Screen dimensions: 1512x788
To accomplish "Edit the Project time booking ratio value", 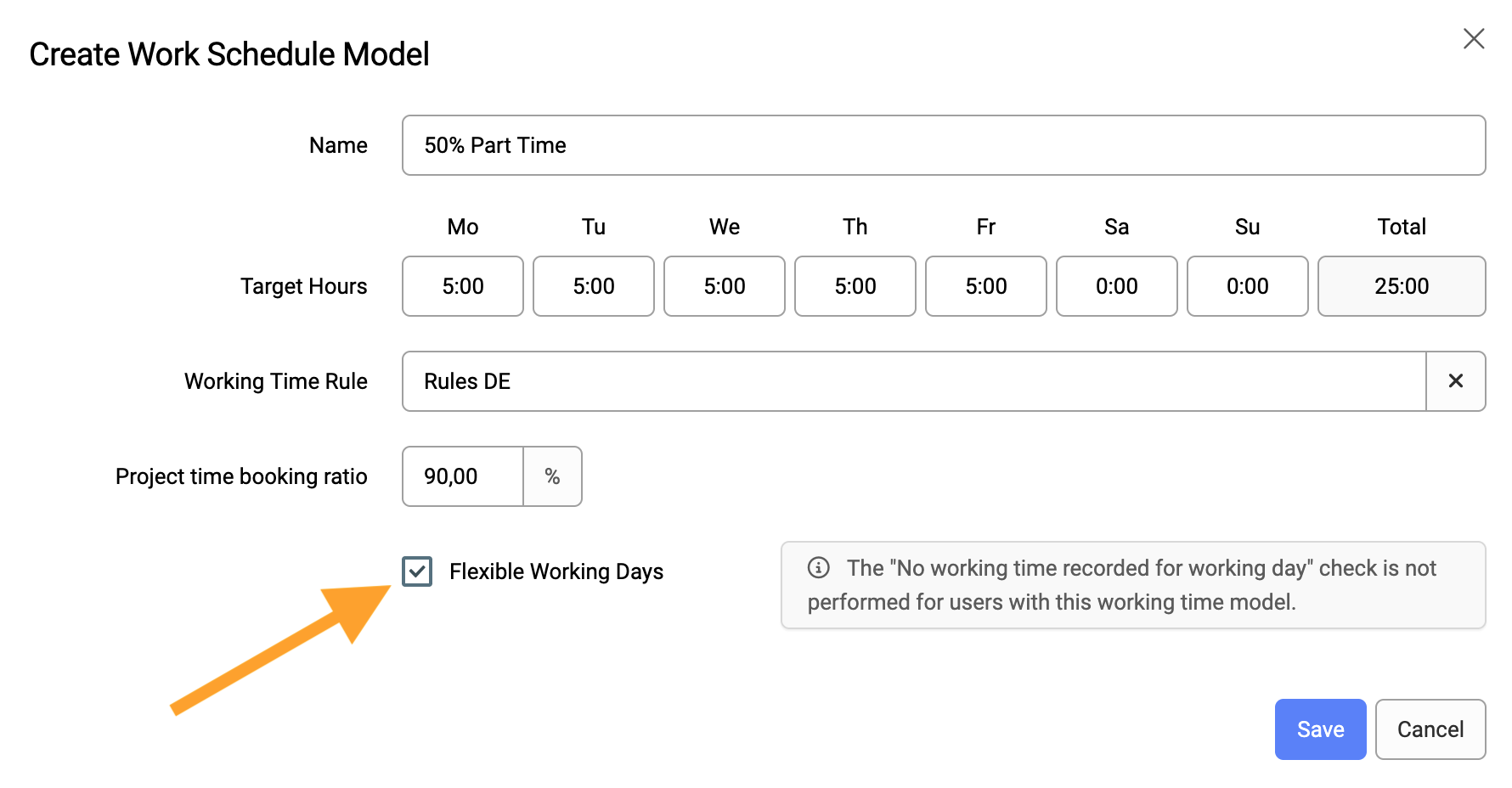I will [463, 476].
